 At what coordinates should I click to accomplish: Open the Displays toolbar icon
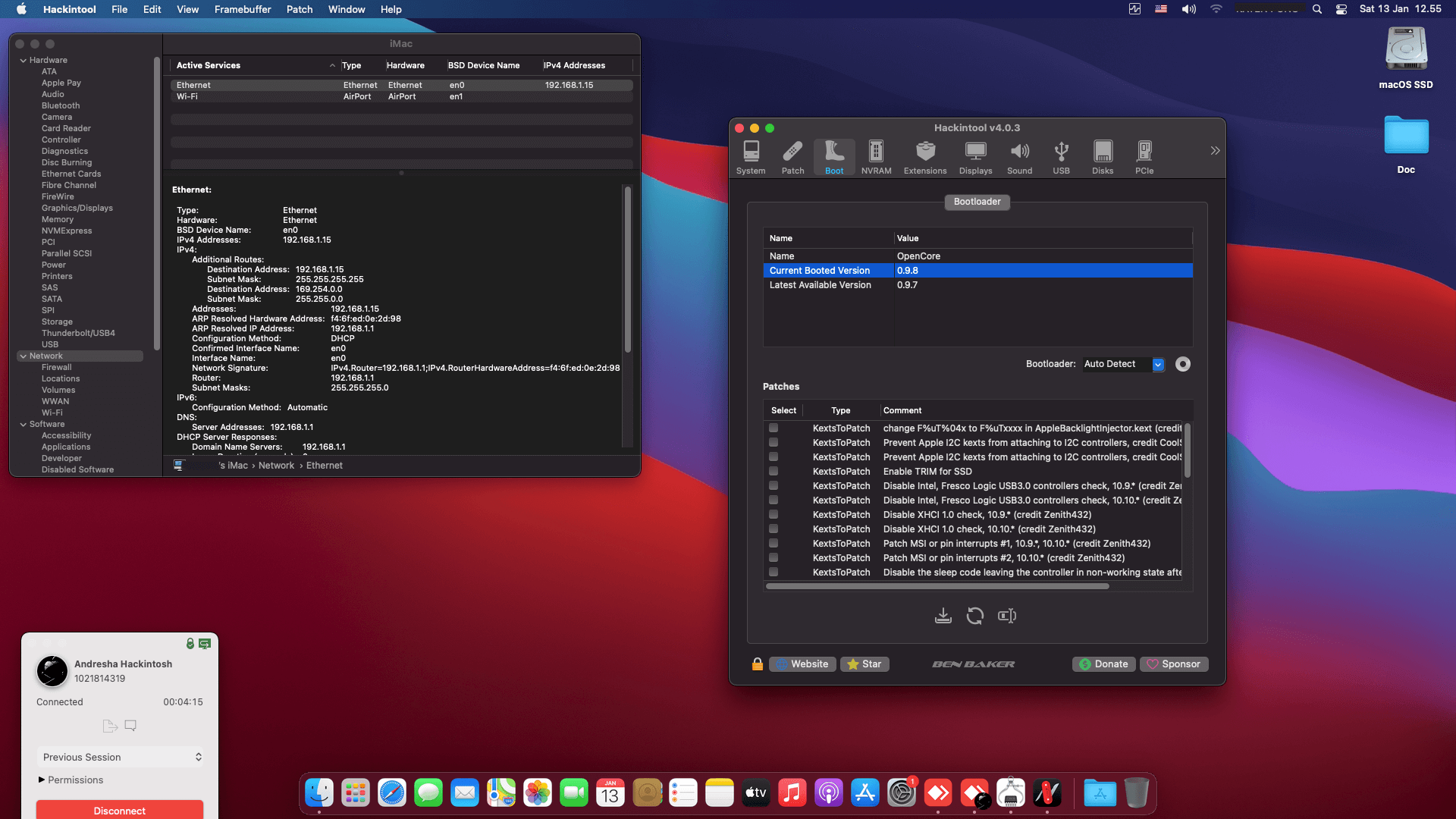pyautogui.click(x=975, y=158)
